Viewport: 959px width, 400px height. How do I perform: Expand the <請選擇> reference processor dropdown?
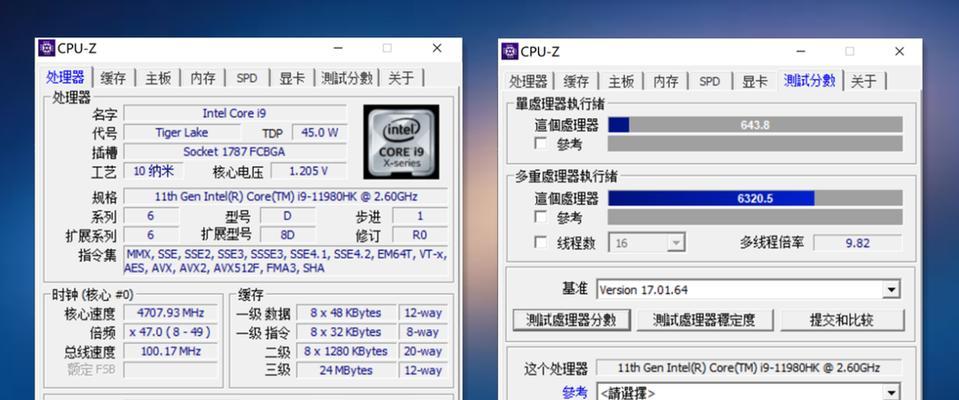coord(748,392)
